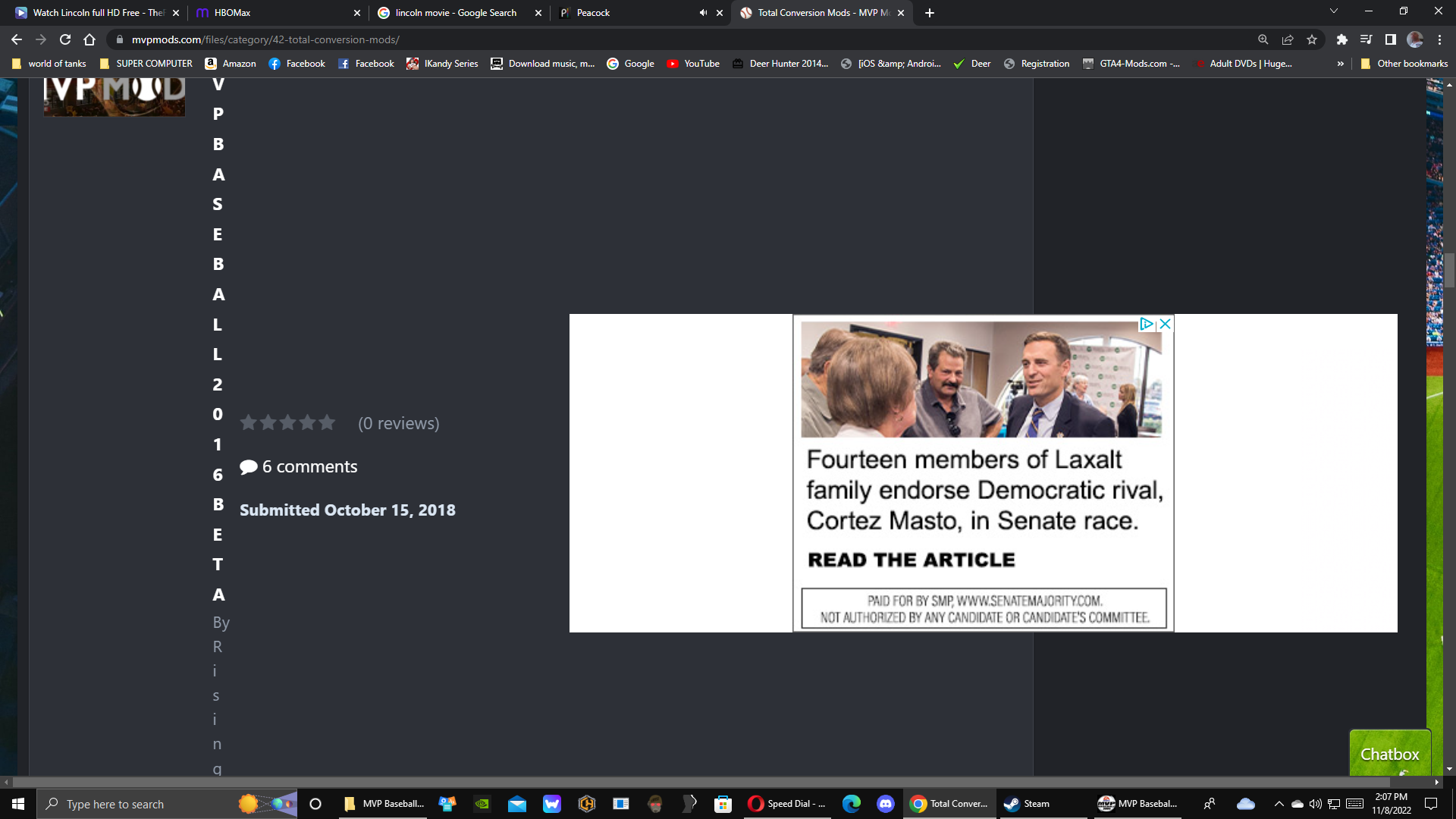Viewport: 1456px width, 819px height.
Task: Open the GTA4-Mods.com bookmark
Action: tap(1131, 64)
